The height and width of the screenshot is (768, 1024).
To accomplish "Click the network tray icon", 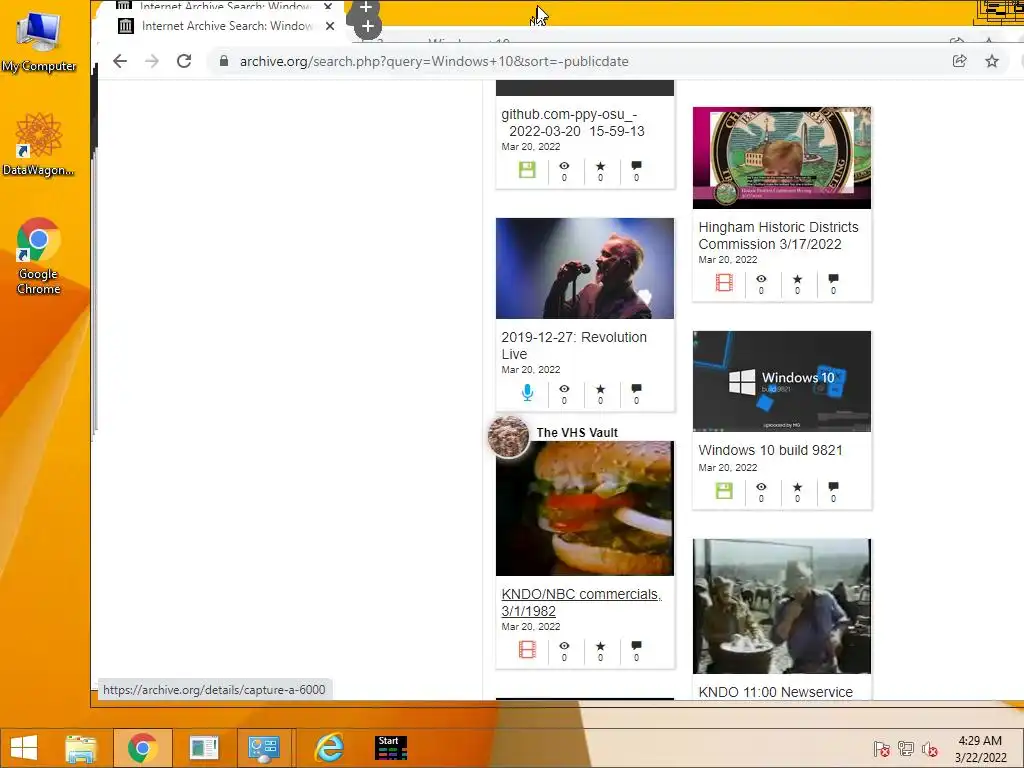I will [906, 749].
